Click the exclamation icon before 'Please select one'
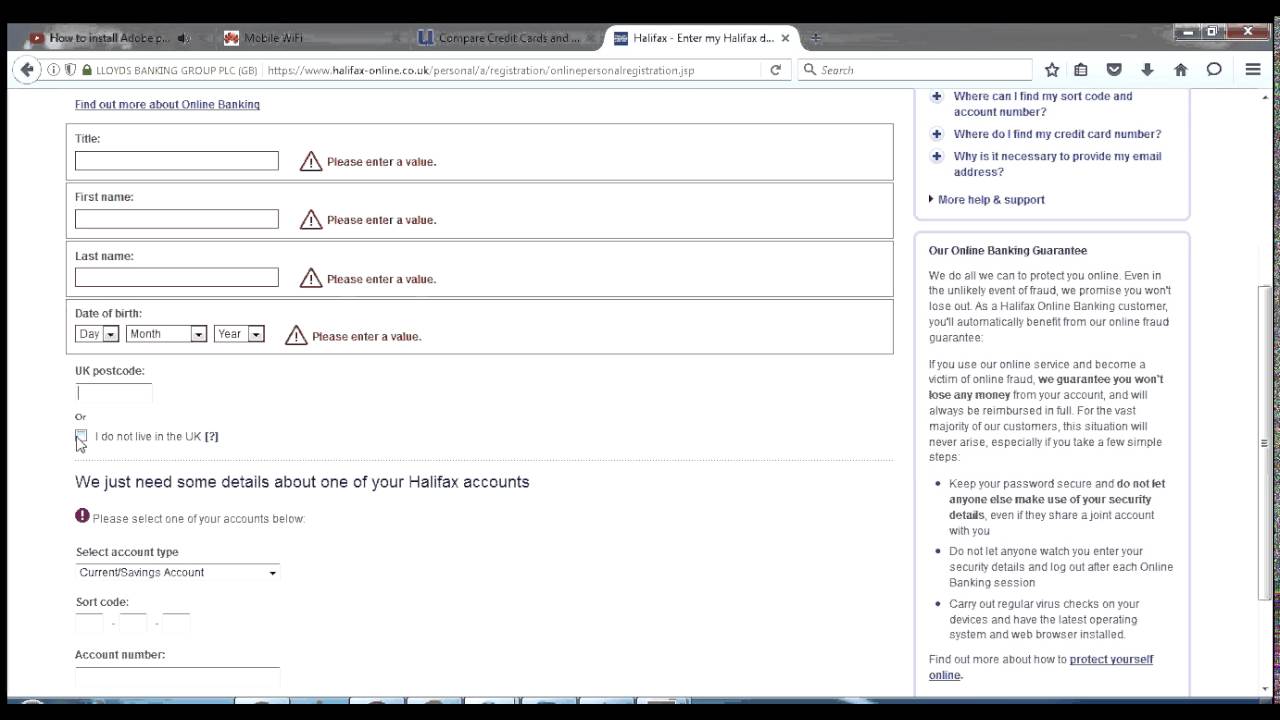This screenshot has width=1280, height=720. coord(82,516)
